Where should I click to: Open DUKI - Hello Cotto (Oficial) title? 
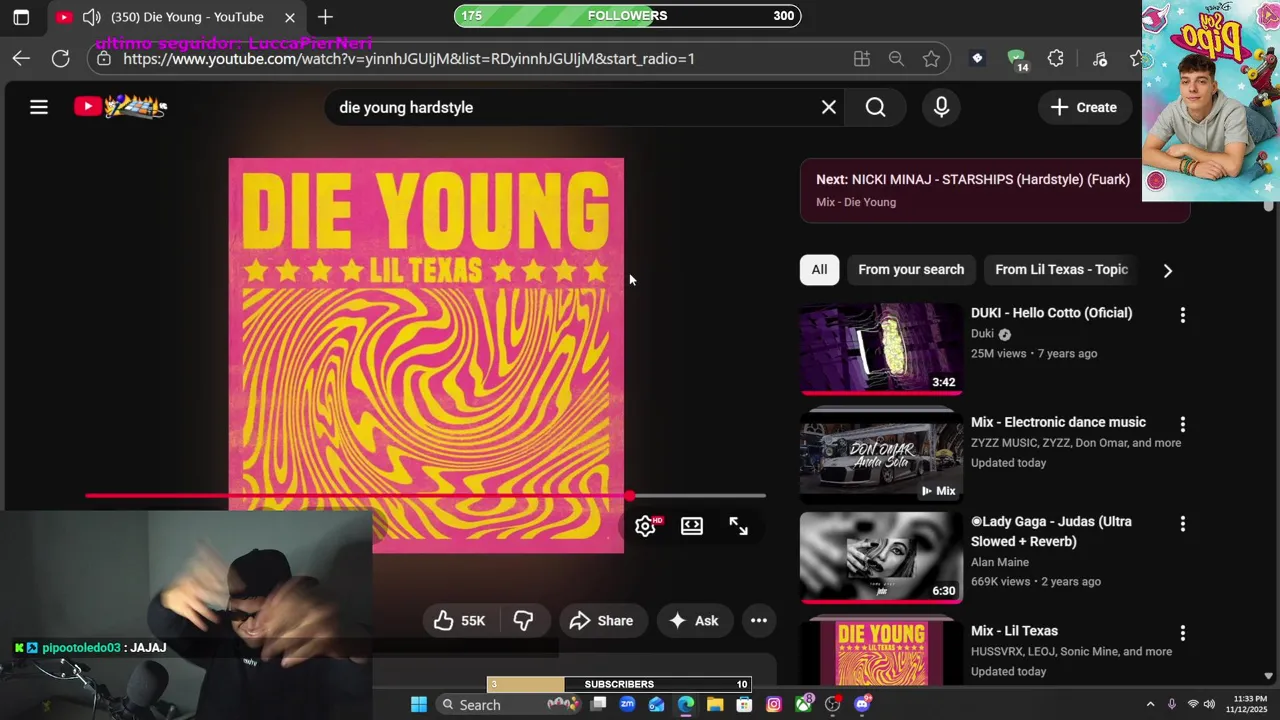point(1052,313)
